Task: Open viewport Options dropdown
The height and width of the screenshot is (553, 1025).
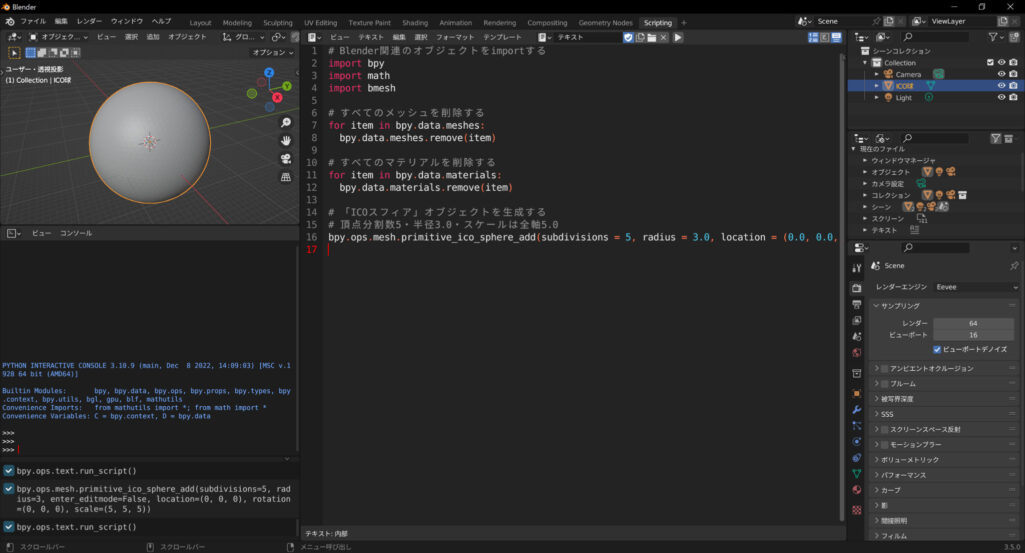Action: [273, 52]
